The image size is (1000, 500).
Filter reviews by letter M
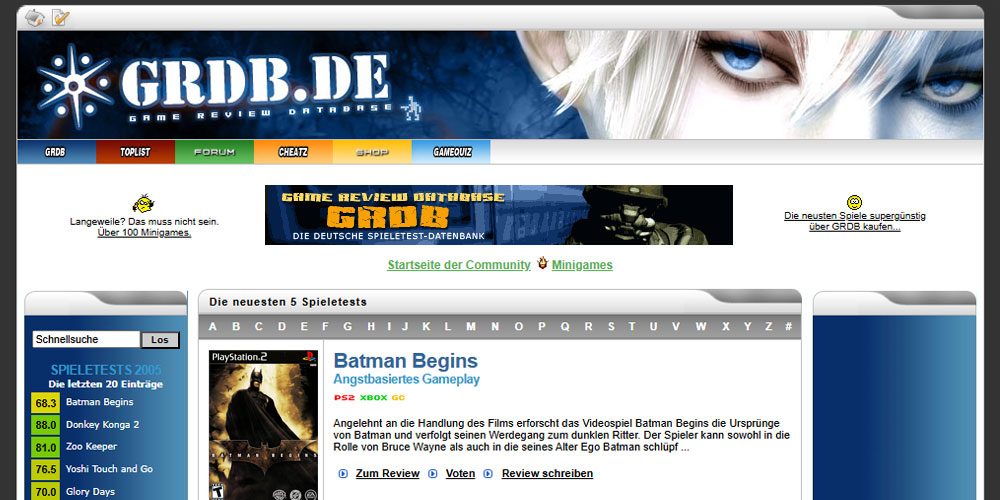[471, 327]
